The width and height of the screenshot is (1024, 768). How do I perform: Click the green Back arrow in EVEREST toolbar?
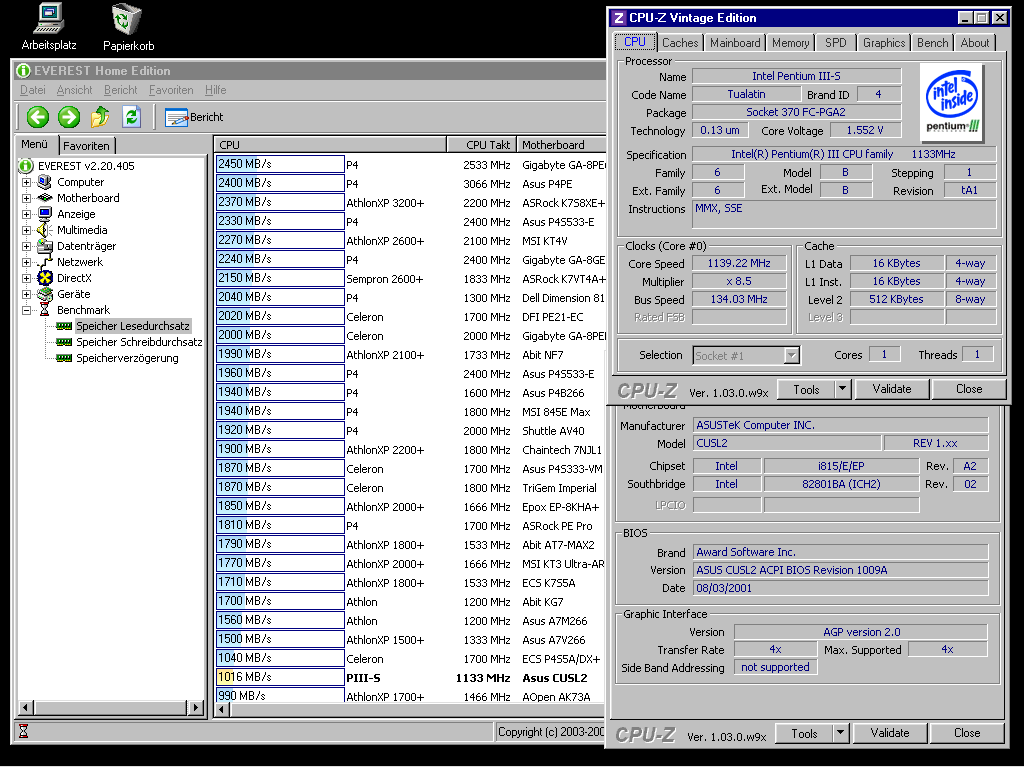coord(38,117)
